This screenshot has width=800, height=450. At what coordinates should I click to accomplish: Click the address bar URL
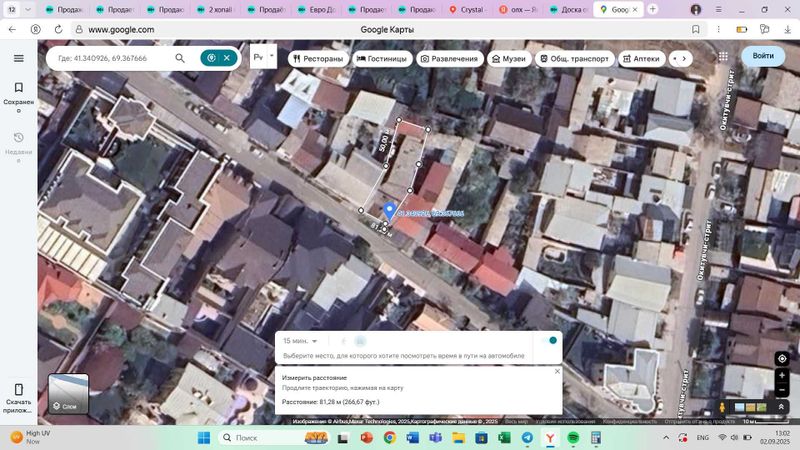pyautogui.click(x=121, y=30)
